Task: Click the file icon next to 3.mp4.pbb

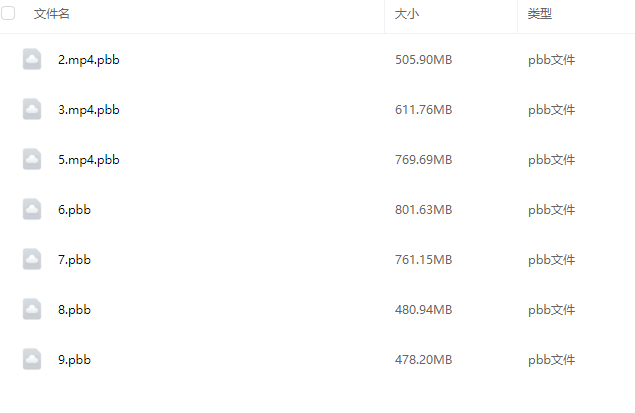Action: (x=32, y=109)
